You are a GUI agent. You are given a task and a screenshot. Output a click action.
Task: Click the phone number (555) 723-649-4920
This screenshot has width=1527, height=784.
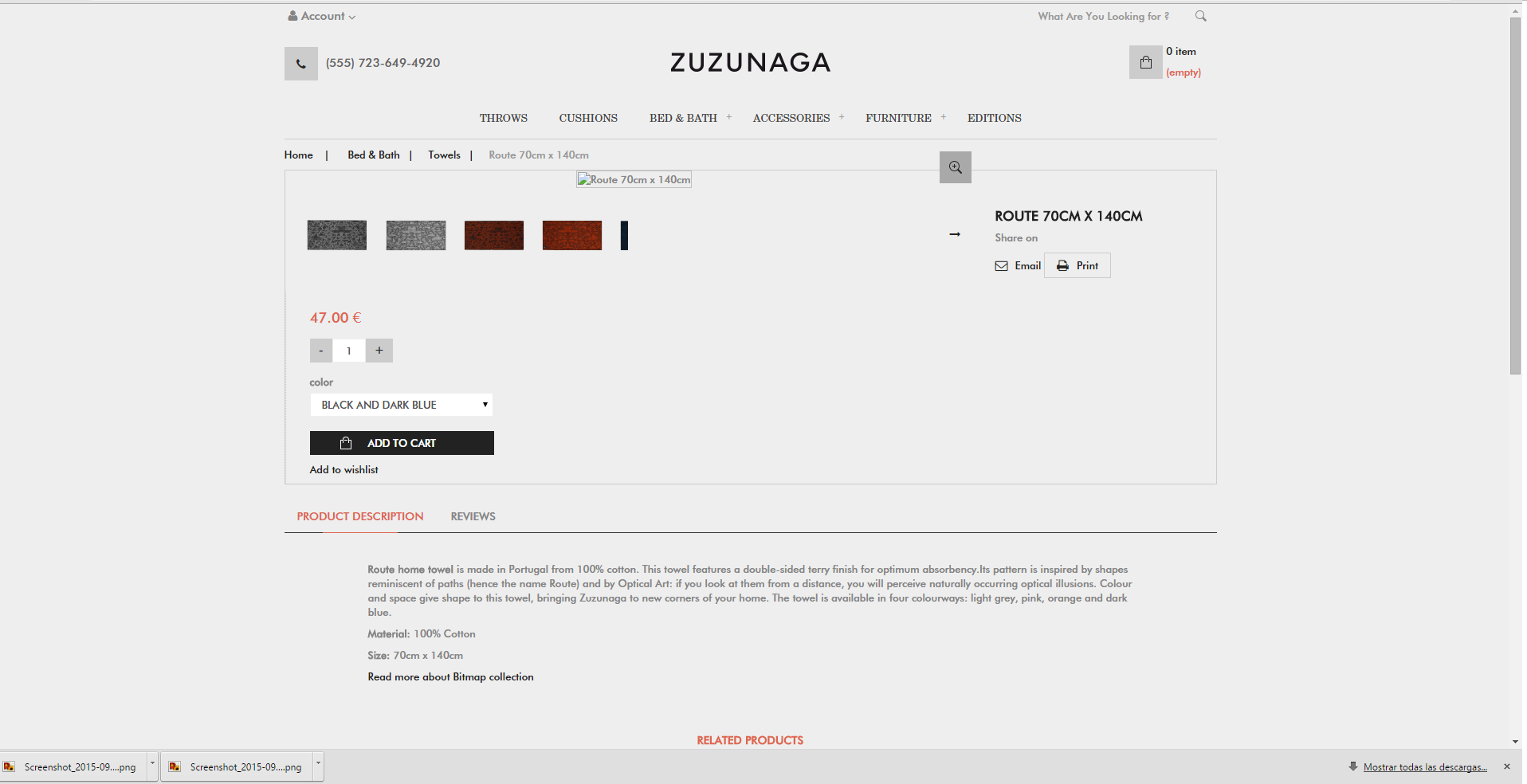coord(383,63)
